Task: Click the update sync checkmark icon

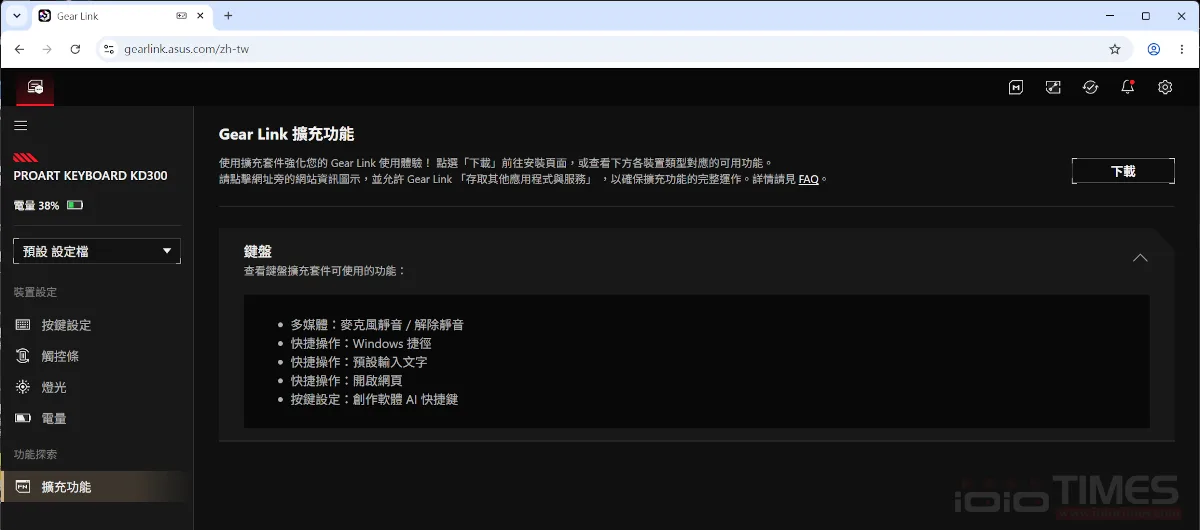Action: (1090, 88)
